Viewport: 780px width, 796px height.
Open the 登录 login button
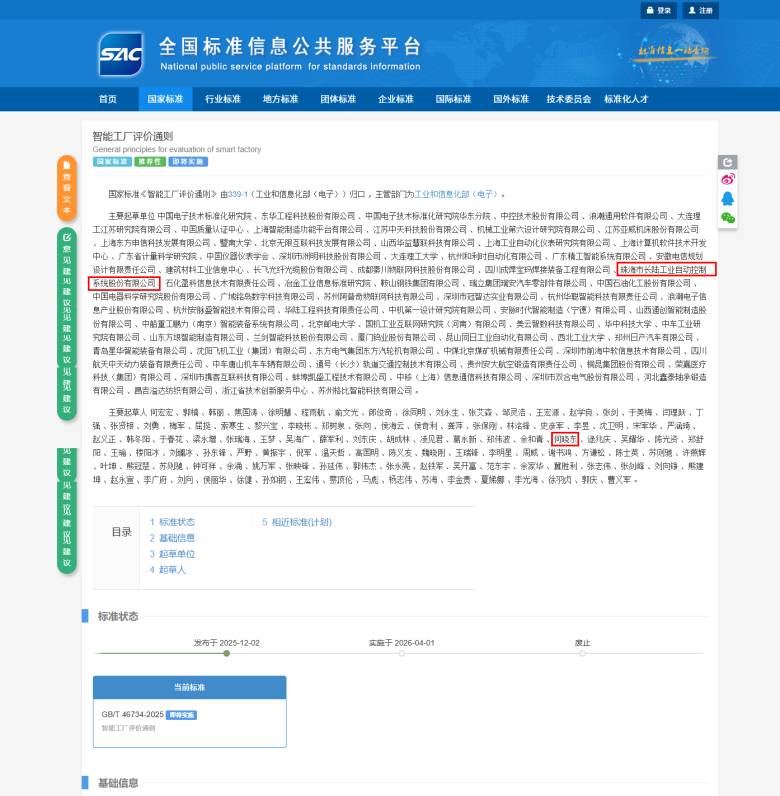[658, 10]
